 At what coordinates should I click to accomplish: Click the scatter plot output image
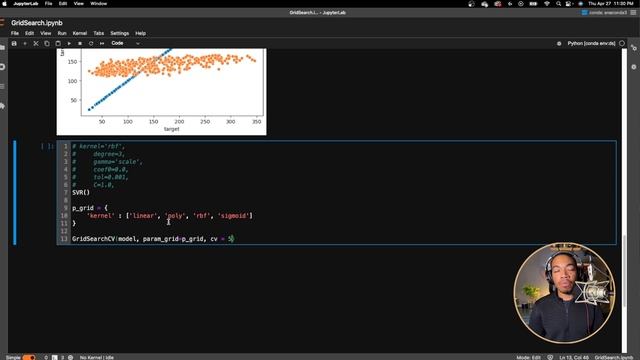click(x=161, y=92)
